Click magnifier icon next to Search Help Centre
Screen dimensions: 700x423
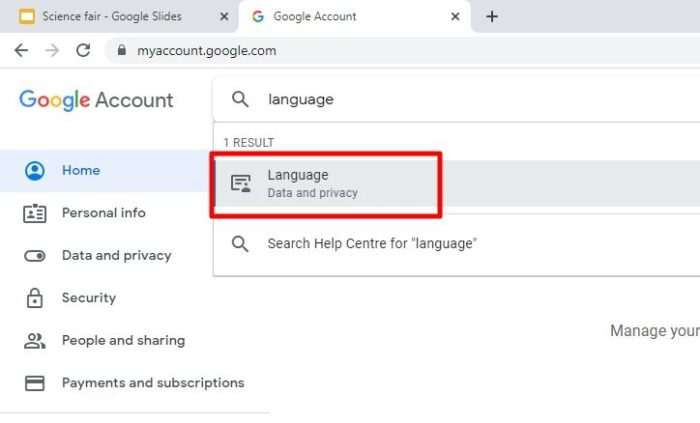tap(240, 244)
